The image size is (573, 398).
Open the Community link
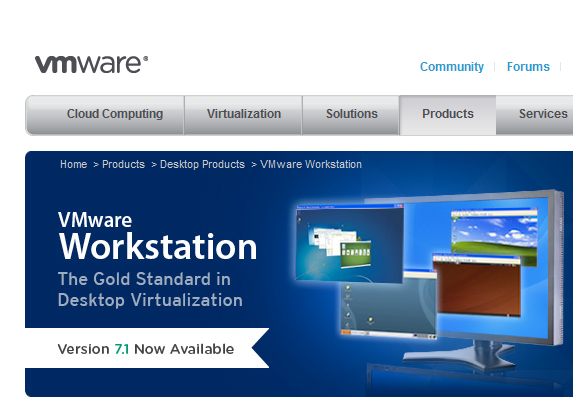[452, 67]
